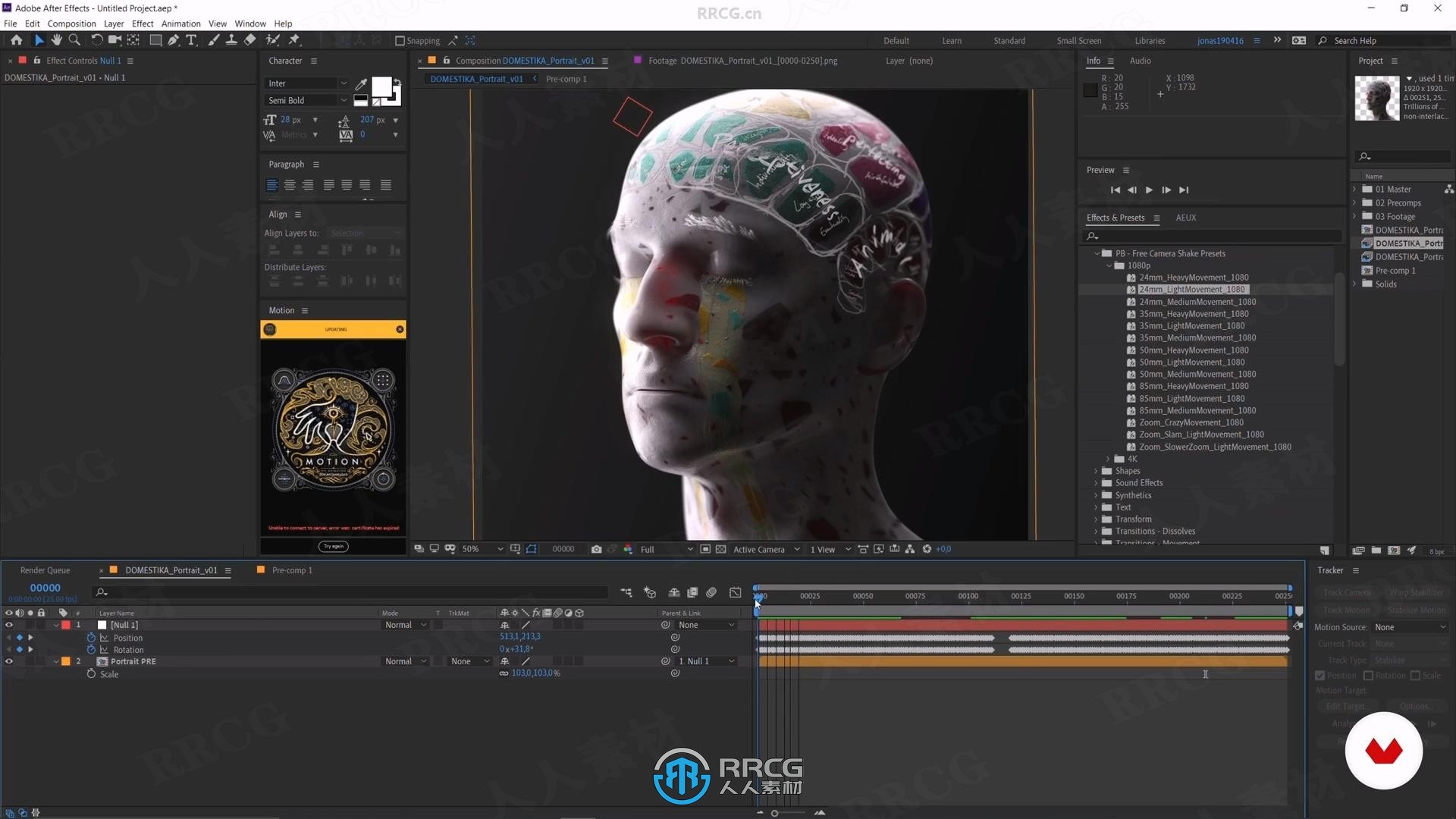Create new folder icon in Project panel
The height and width of the screenshot is (819, 1456).
tap(1376, 551)
